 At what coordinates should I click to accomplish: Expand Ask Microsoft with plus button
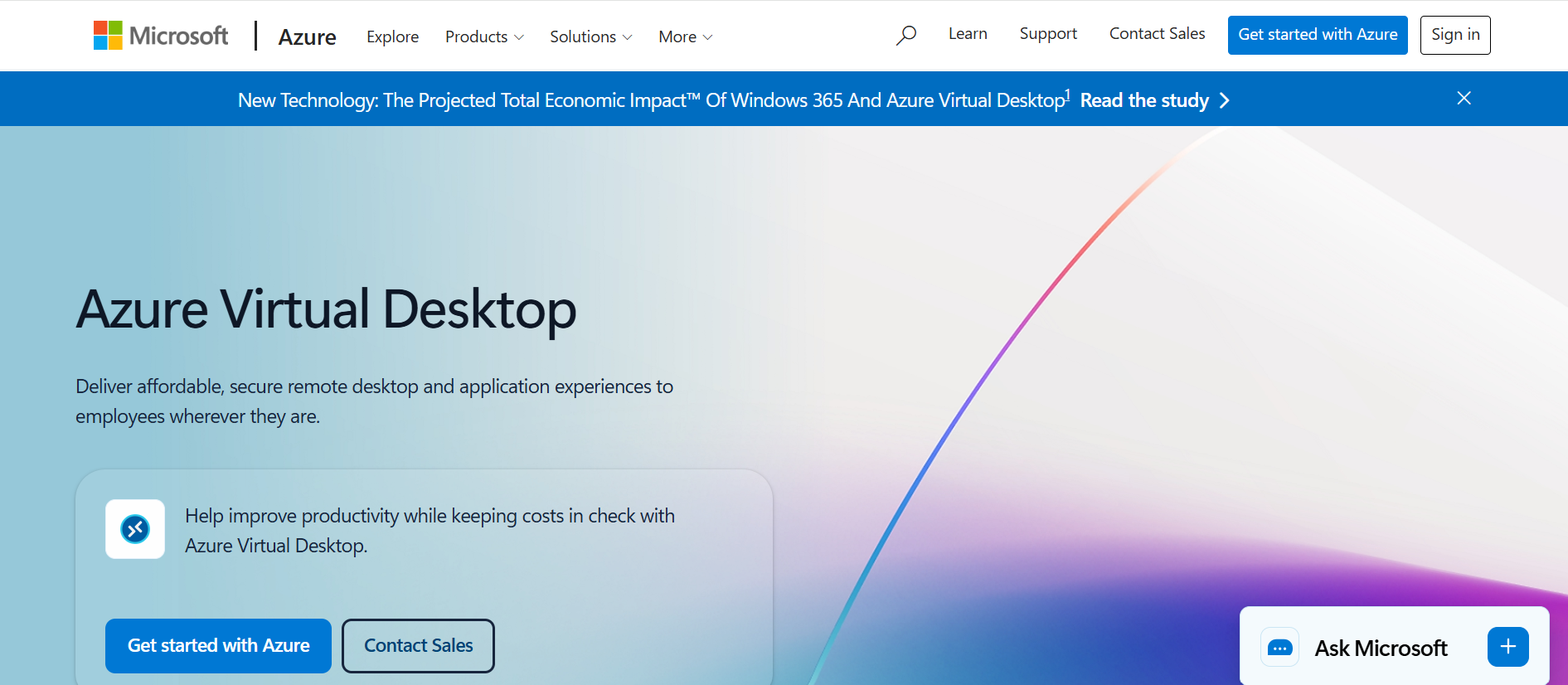pos(1508,647)
